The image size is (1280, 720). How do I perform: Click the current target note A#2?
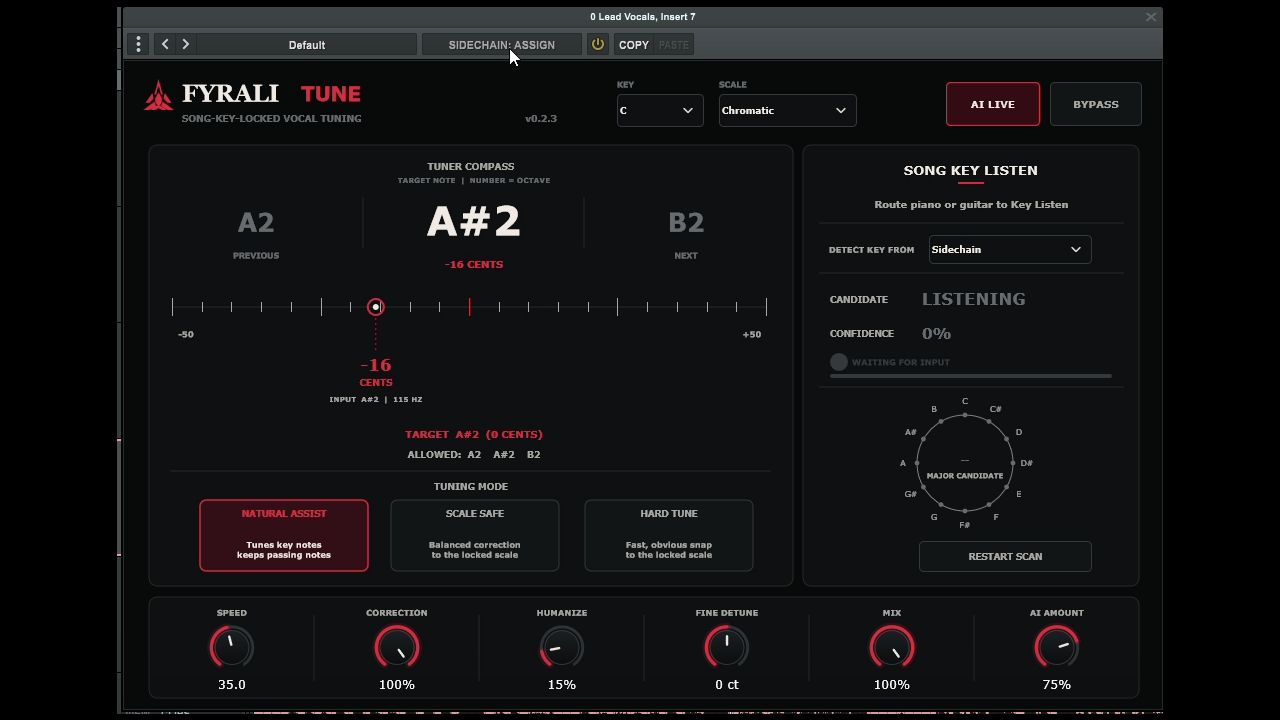(474, 221)
